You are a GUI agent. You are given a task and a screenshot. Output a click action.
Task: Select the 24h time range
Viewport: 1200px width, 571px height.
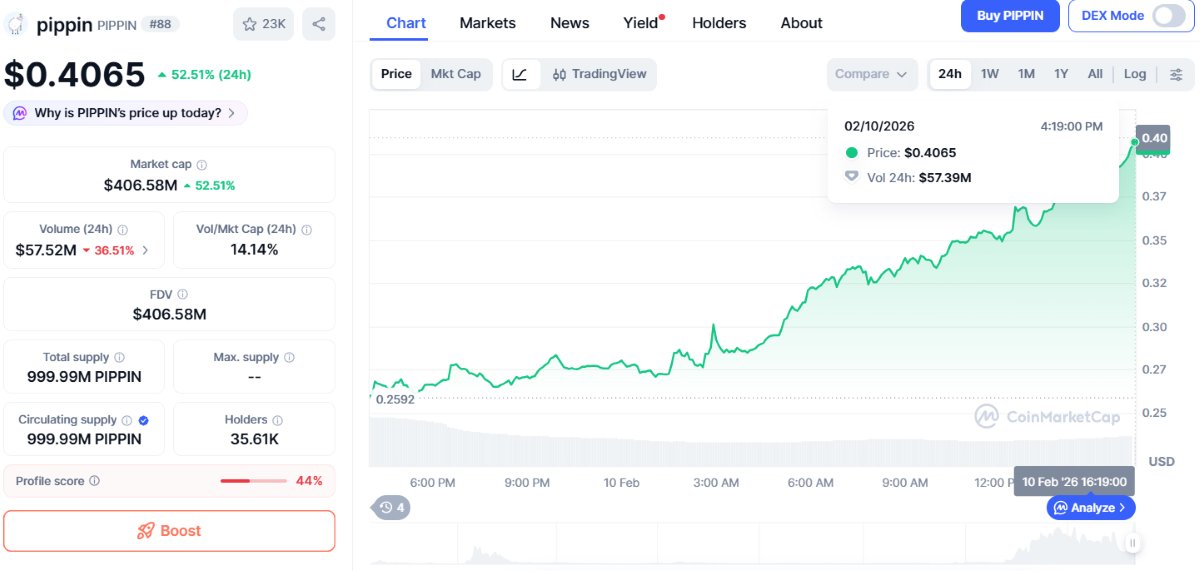[950, 74]
